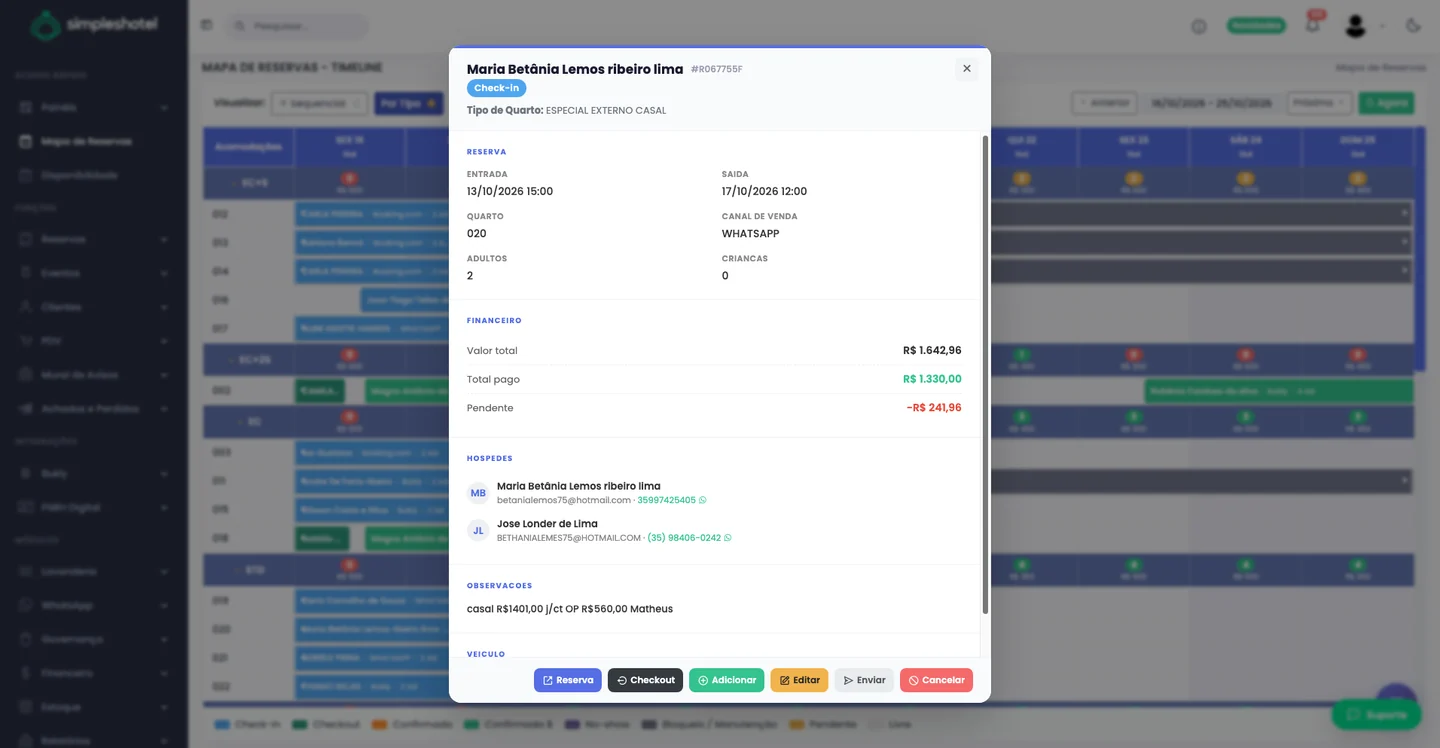Expand the Reservas sidebar menu
This screenshot has height=748, width=1440.
click(94, 239)
